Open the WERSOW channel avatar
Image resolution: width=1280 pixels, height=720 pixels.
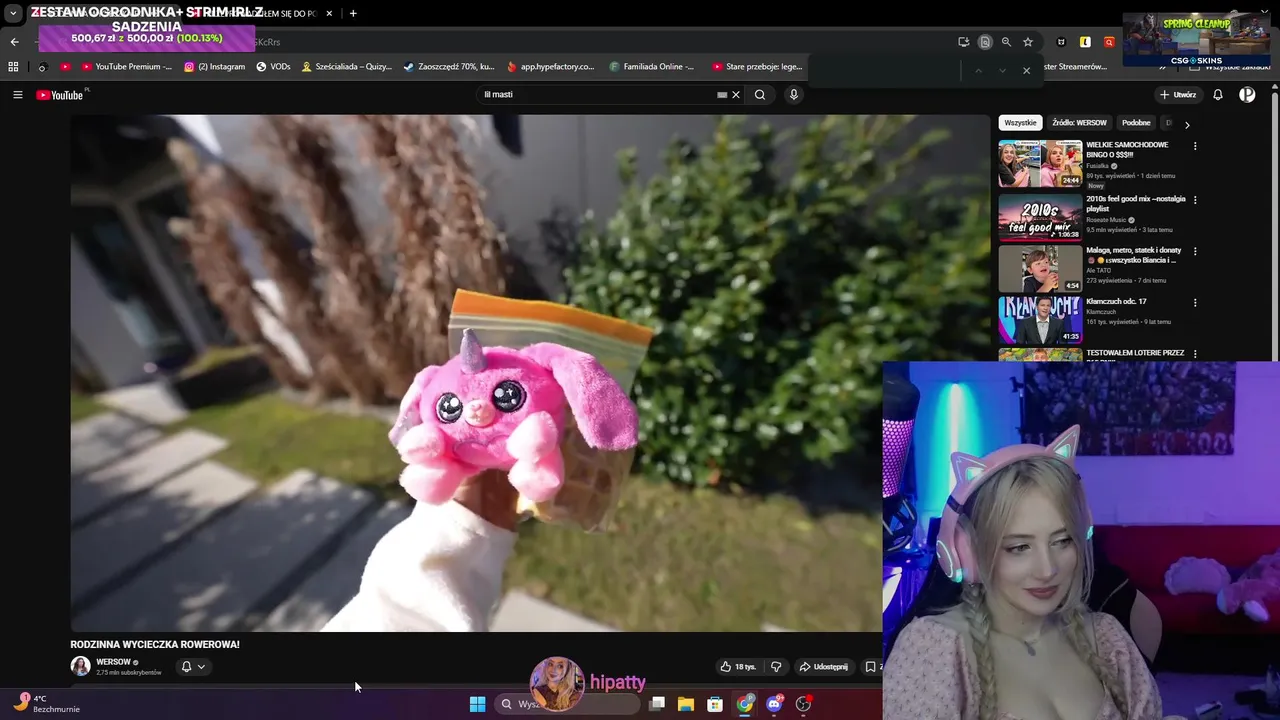pos(80,666)
